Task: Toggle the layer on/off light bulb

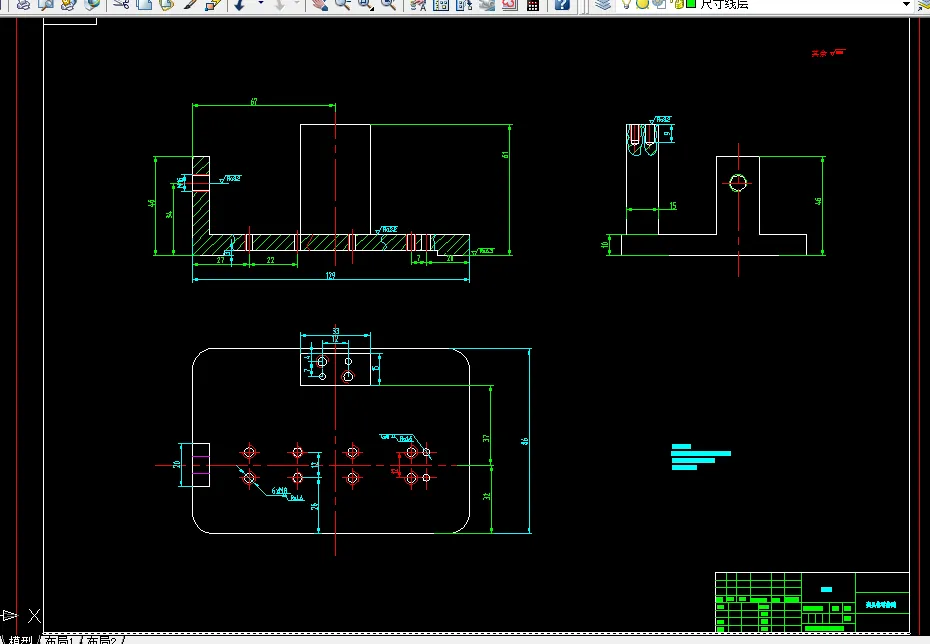Action: pos(626,4)
